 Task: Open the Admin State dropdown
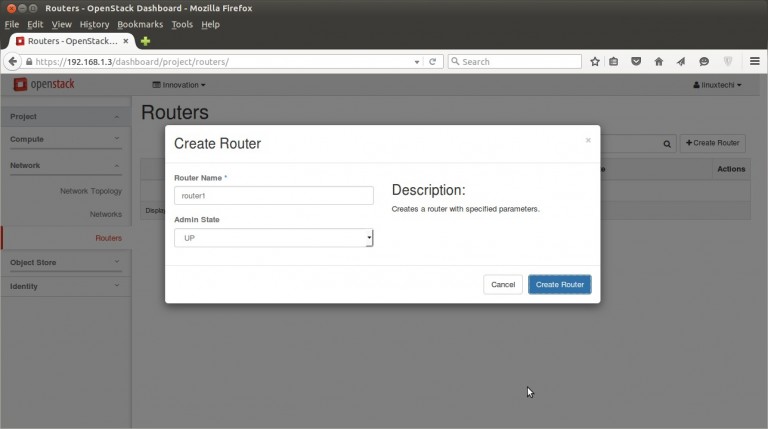tap(273, 238)
